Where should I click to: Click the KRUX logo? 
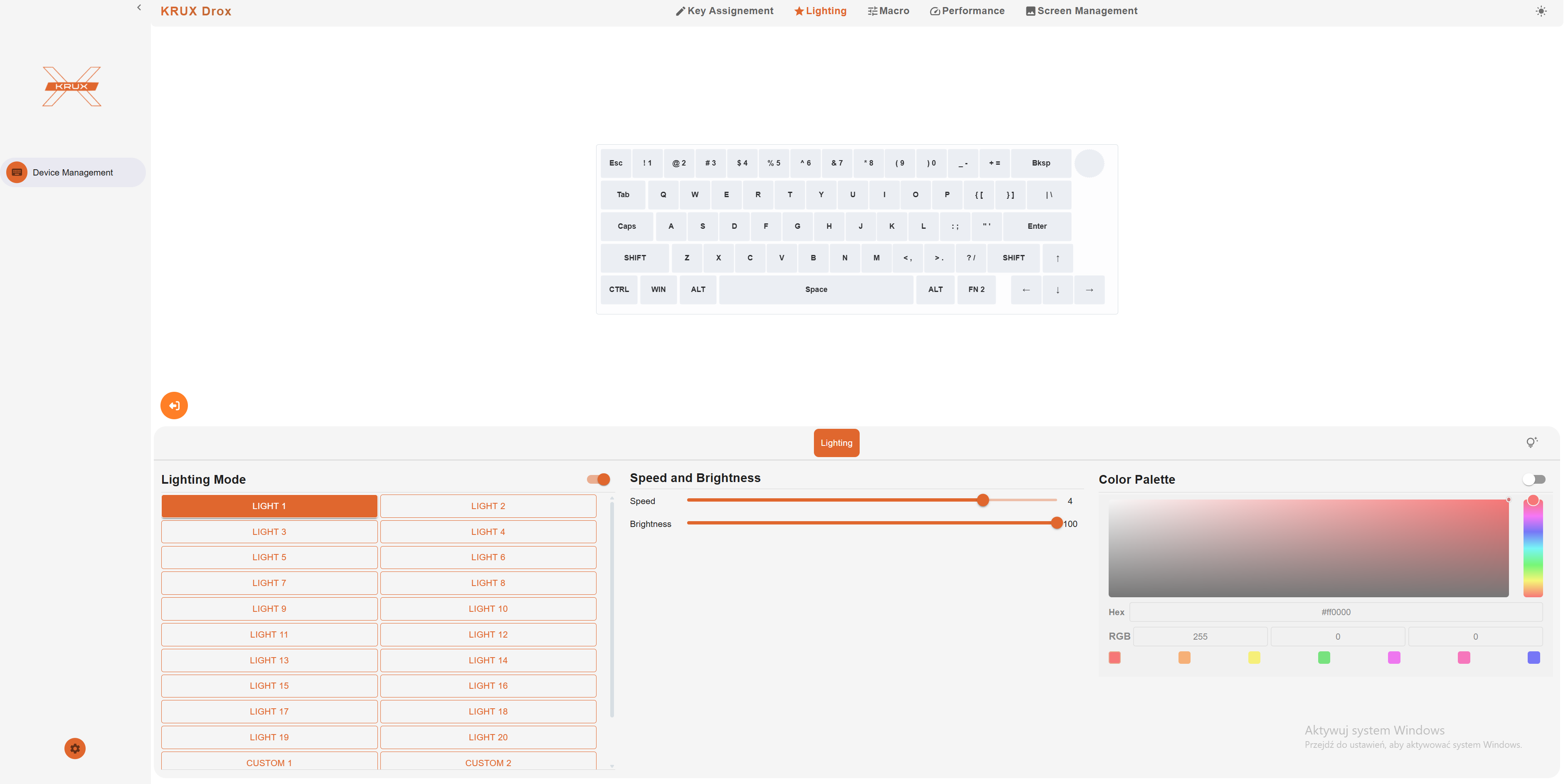pyautogui.click(x=72, y=87)
